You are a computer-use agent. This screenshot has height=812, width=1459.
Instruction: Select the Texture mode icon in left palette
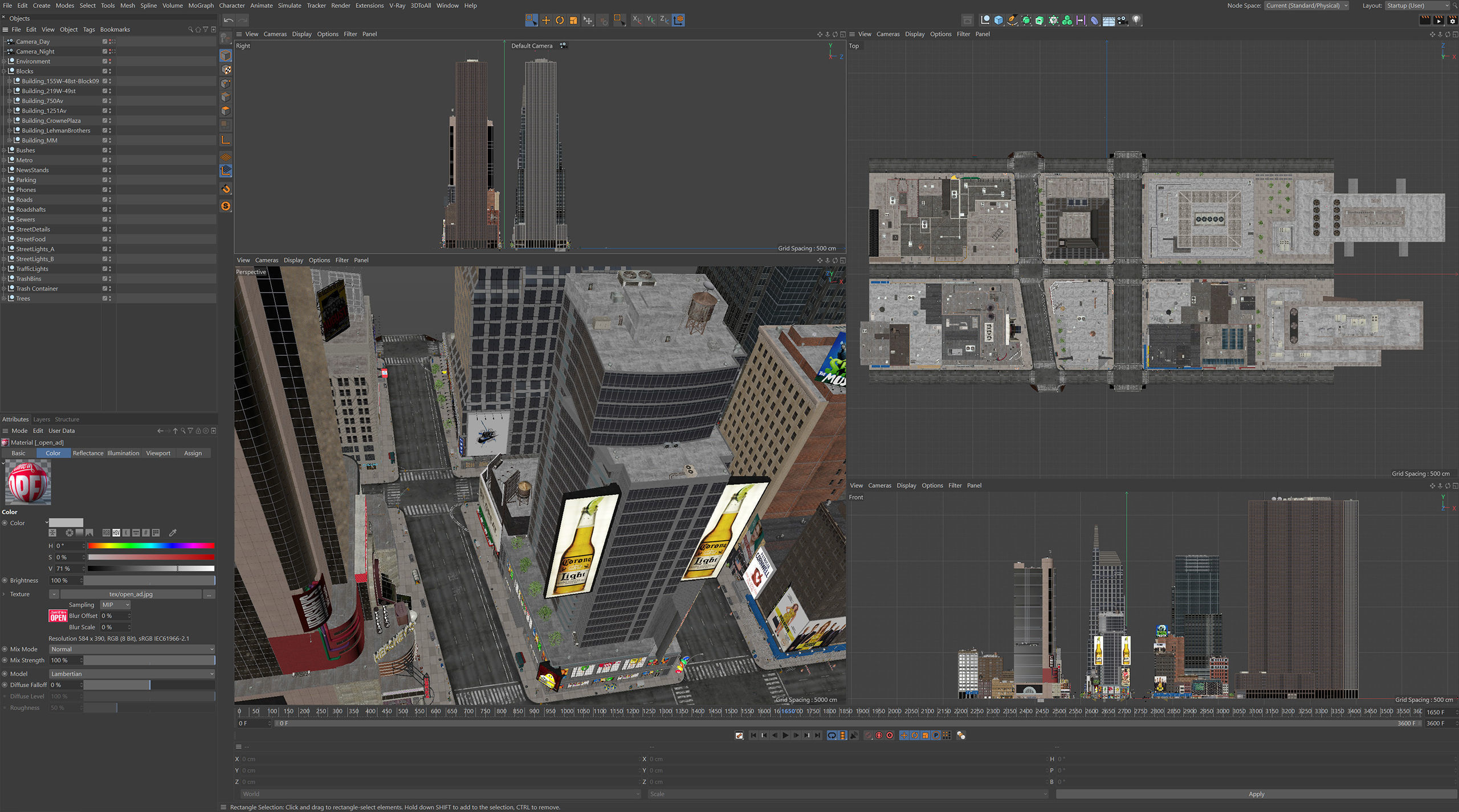[226, 70]
